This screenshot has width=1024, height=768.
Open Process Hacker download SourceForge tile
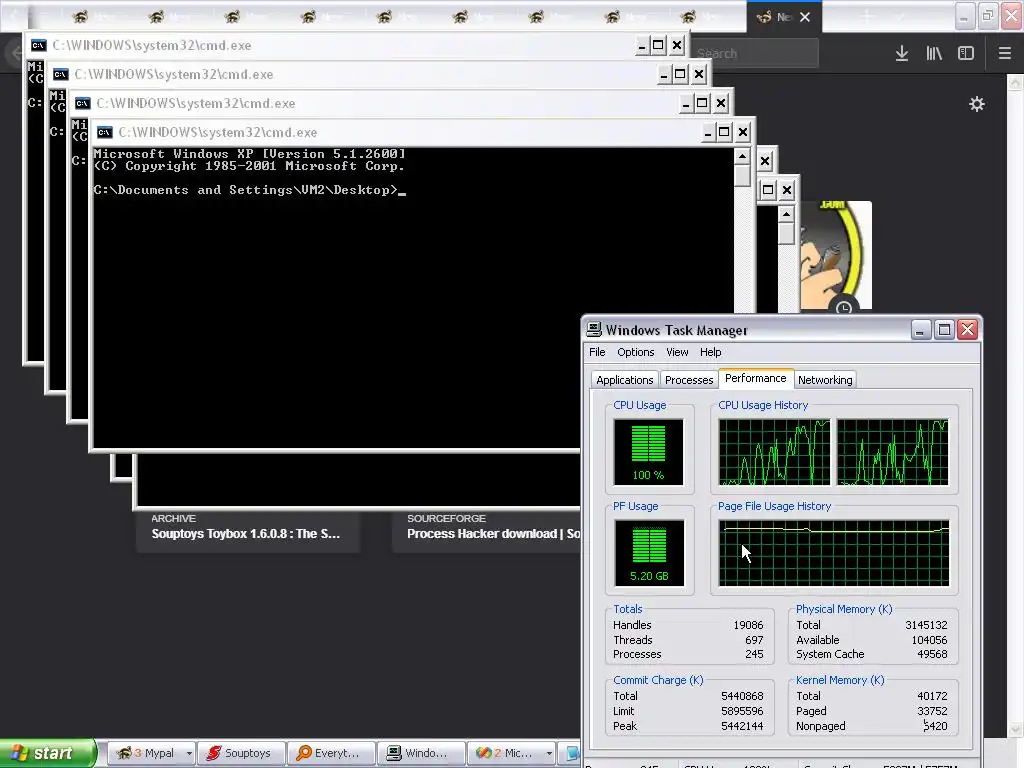(494, 534)
